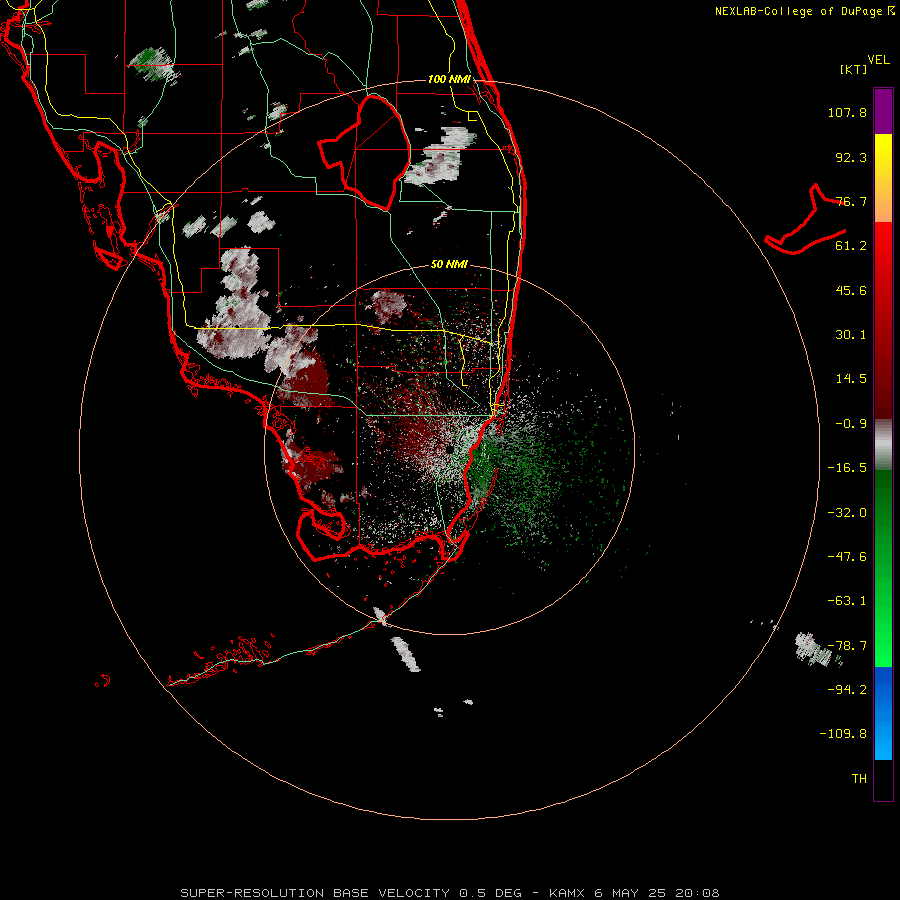This screenshot has width=900, height=900.
Task: Select the 61.2 velocity scale value
Action: 851,246
